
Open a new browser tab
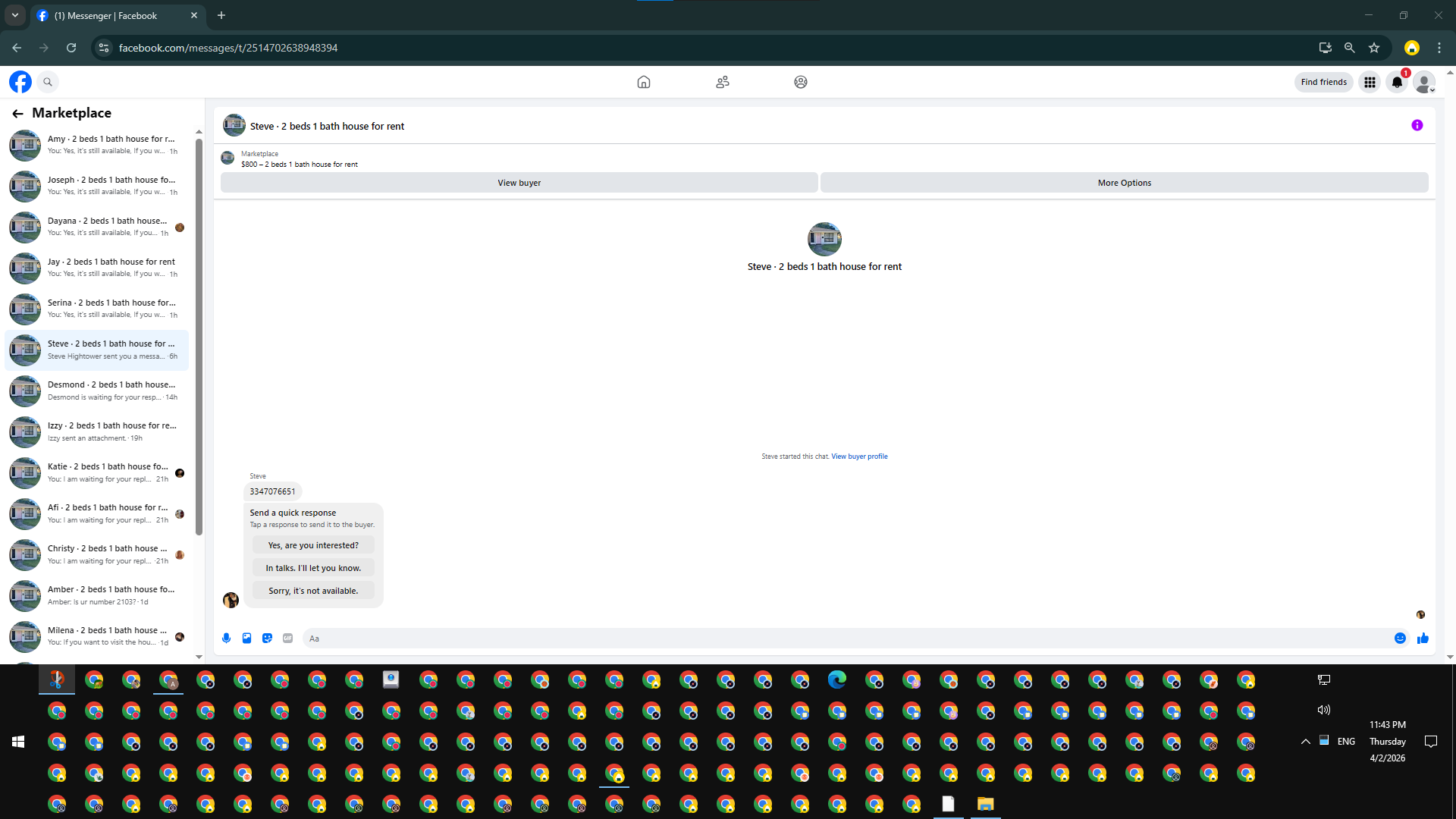tap(221, 15)
